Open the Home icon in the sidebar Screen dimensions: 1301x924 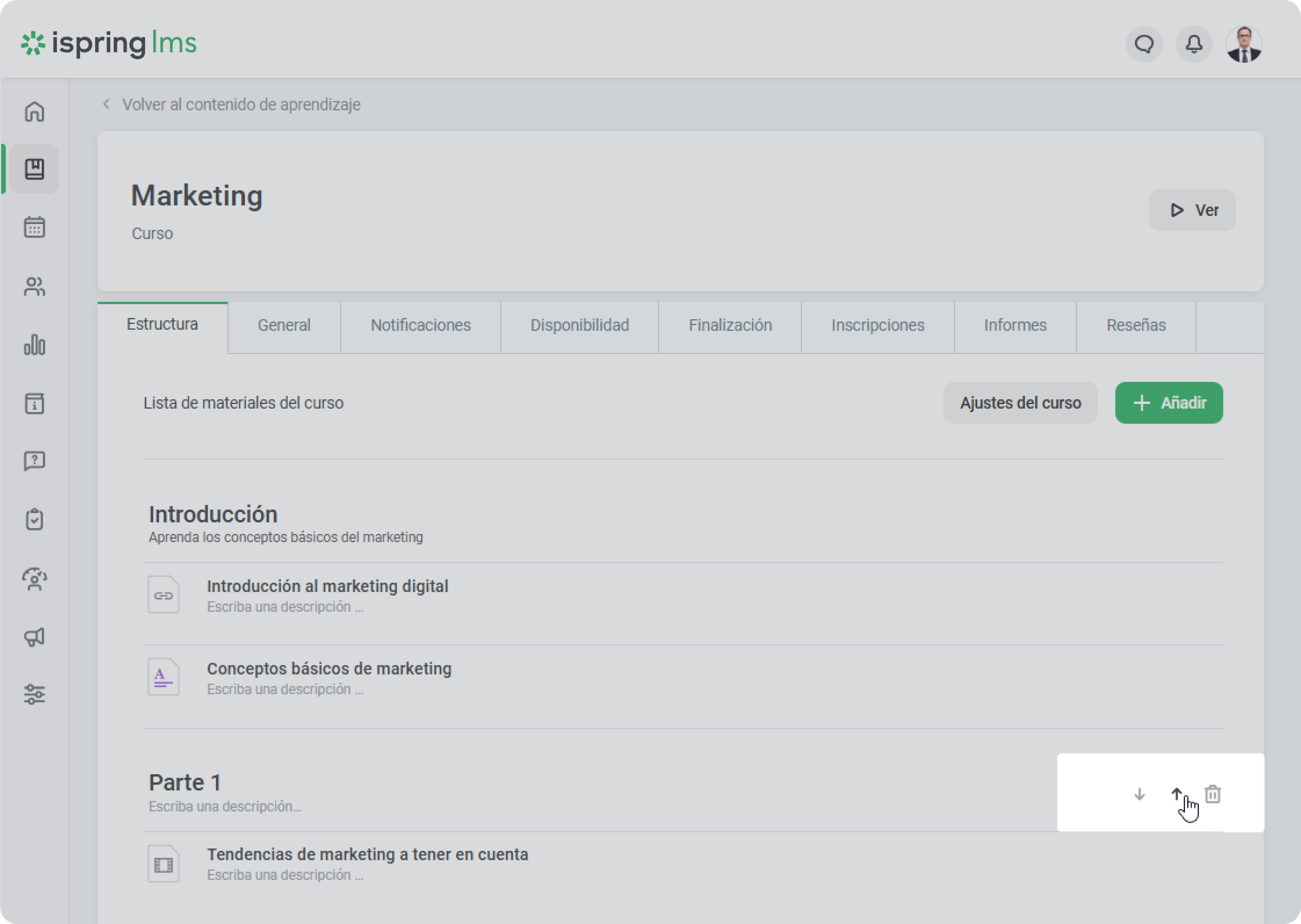pyautogui.click(x=34, y=111)
